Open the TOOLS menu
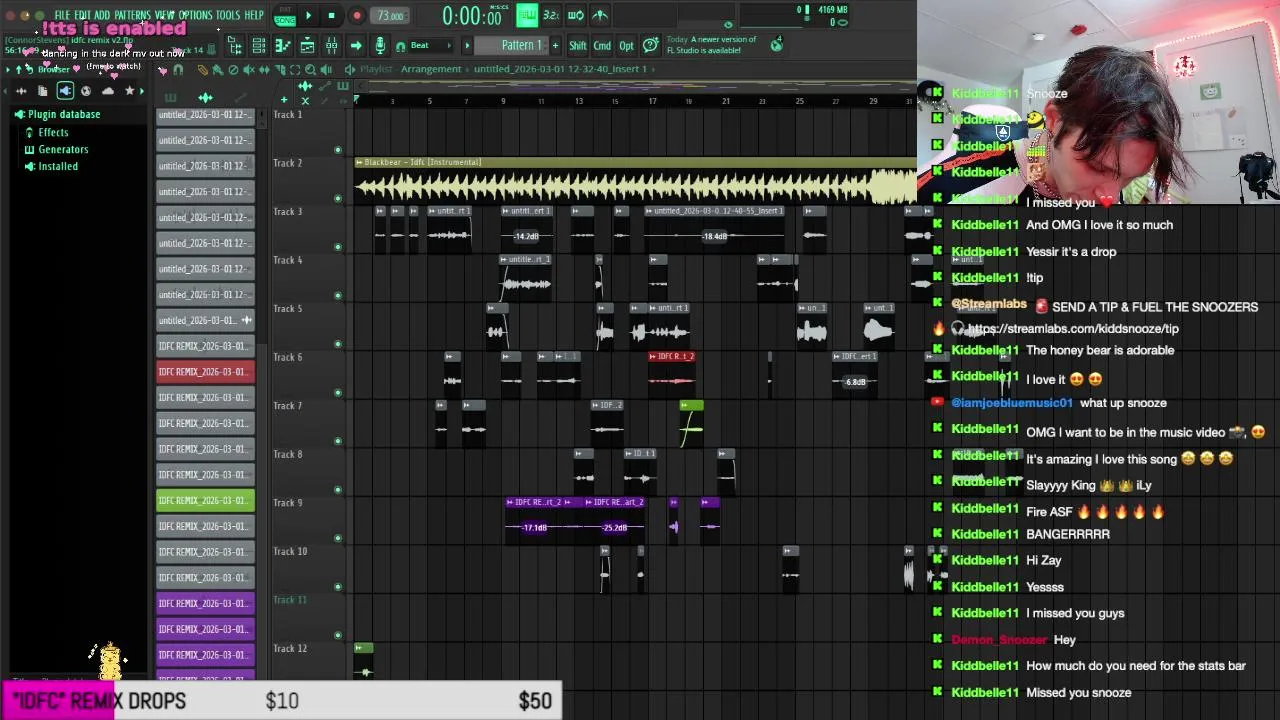The height and width of the screenshot is (720, 1280). (228, 15)
